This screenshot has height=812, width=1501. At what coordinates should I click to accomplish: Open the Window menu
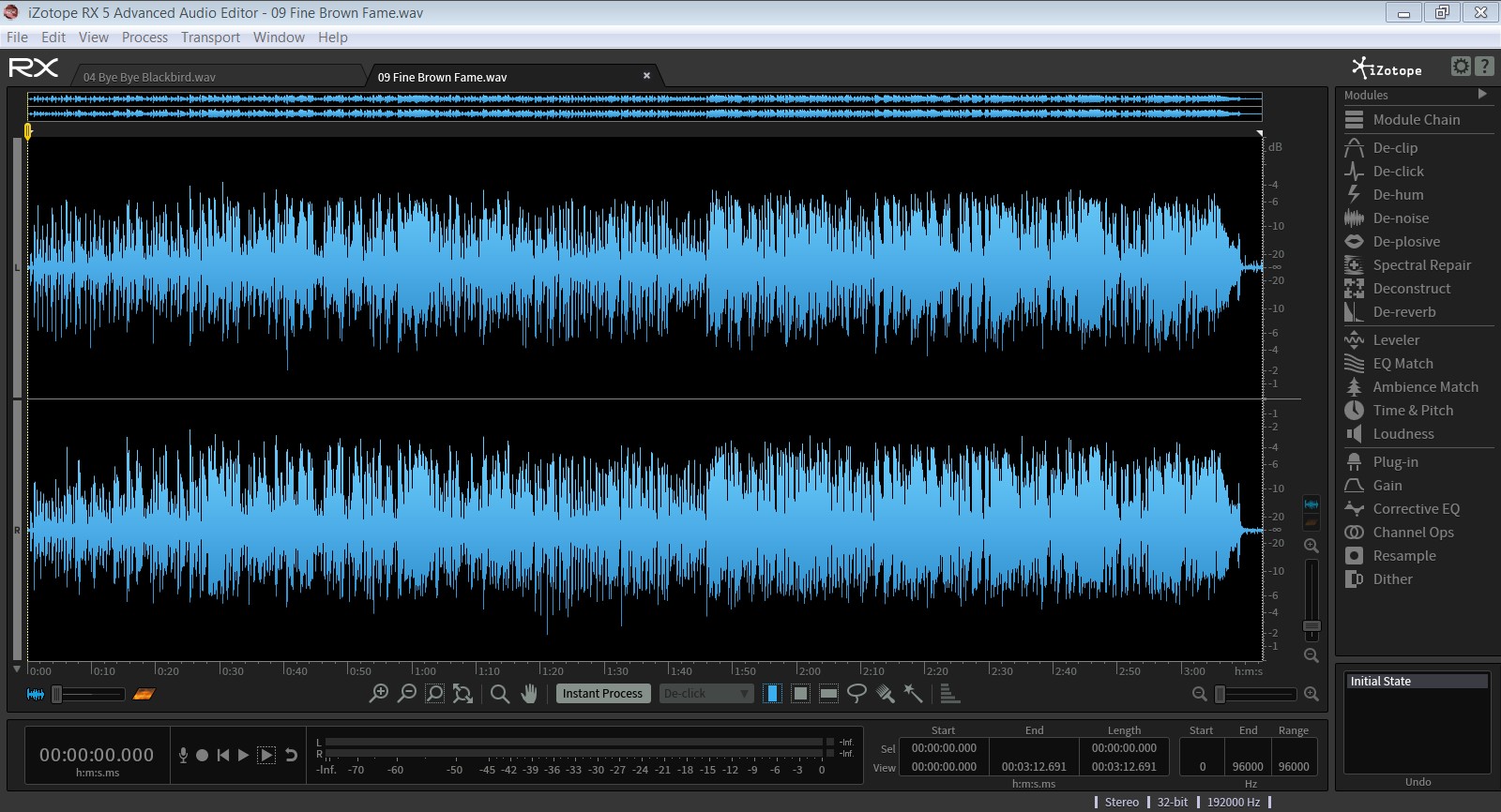[x=279, y=38]
